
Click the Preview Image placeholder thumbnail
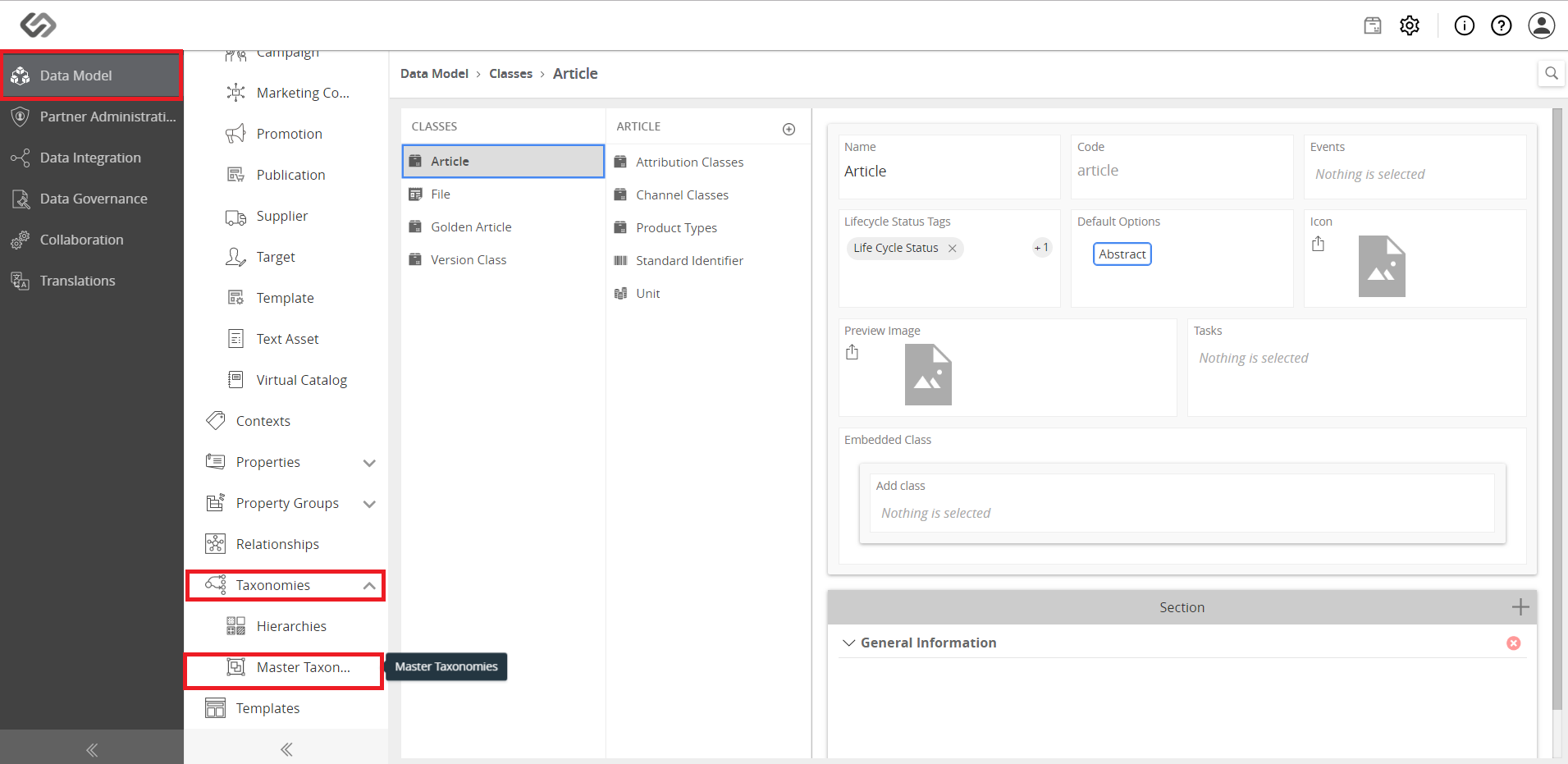[928, 375]
